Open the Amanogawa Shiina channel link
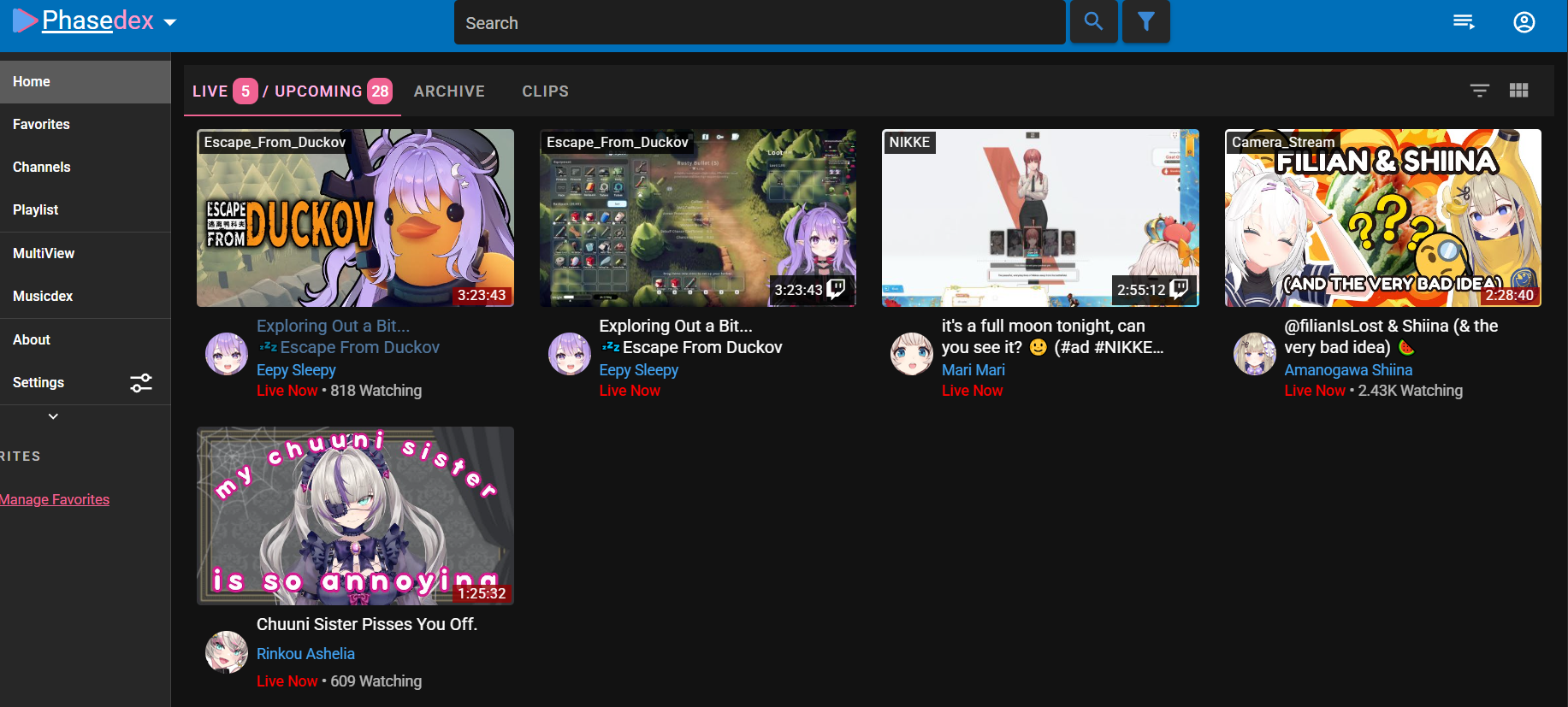Screen dimensions: 1568x707 click(x=1348, y=370)
